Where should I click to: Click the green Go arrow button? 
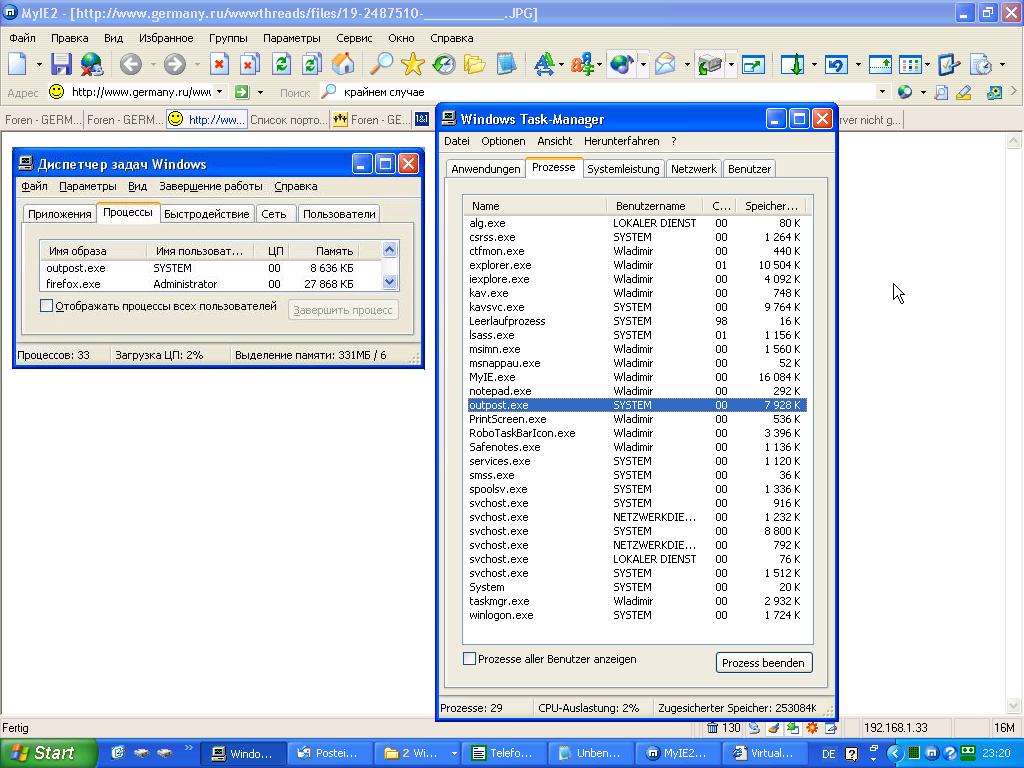(242, 92)
